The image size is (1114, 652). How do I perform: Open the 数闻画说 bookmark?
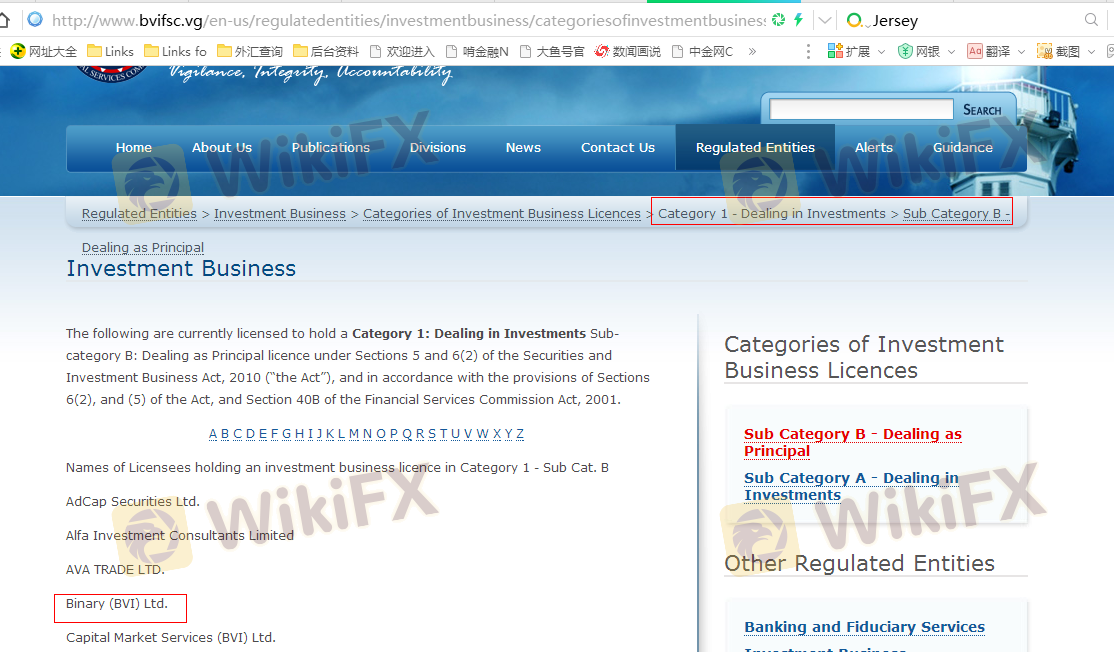pos(628,51)
